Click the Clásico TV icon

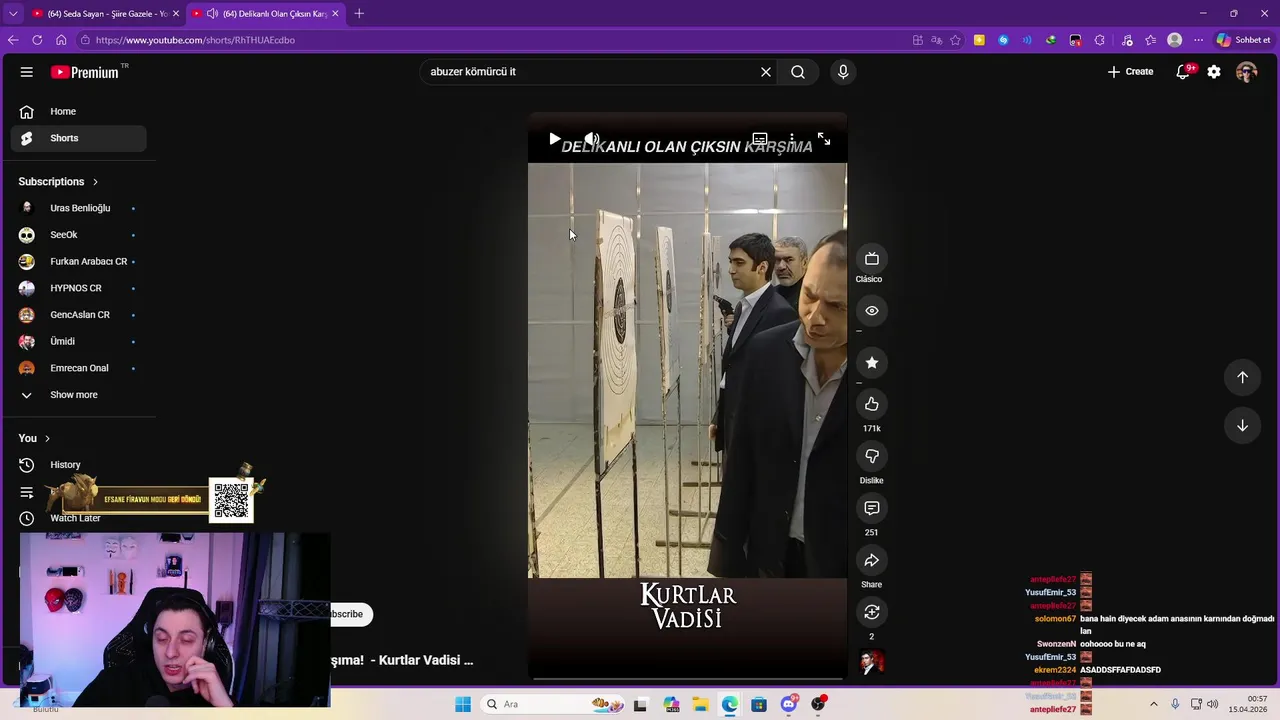click(871, 259)
